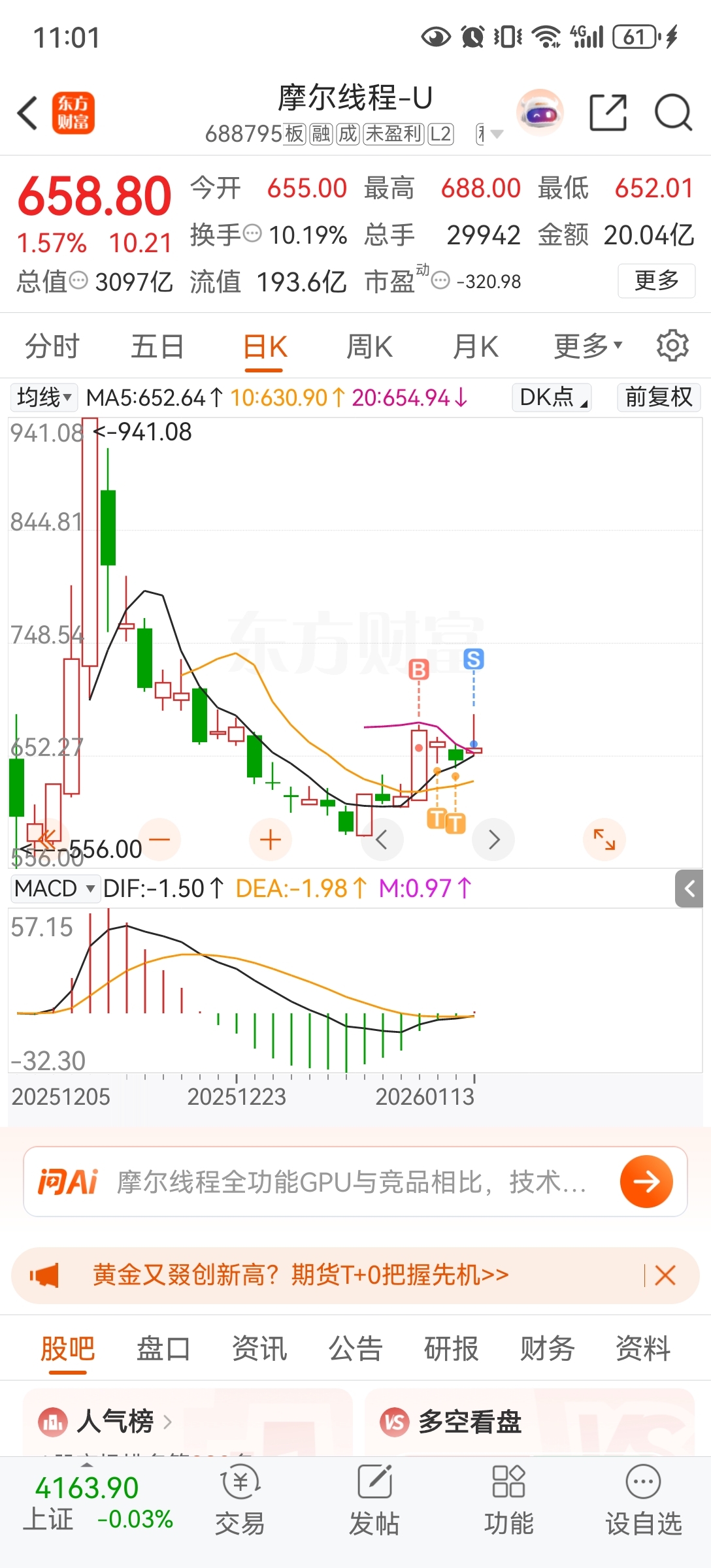Tap the L2 level tag
The height and width of the screenshot is (1568, 711).
pos(440,134)
